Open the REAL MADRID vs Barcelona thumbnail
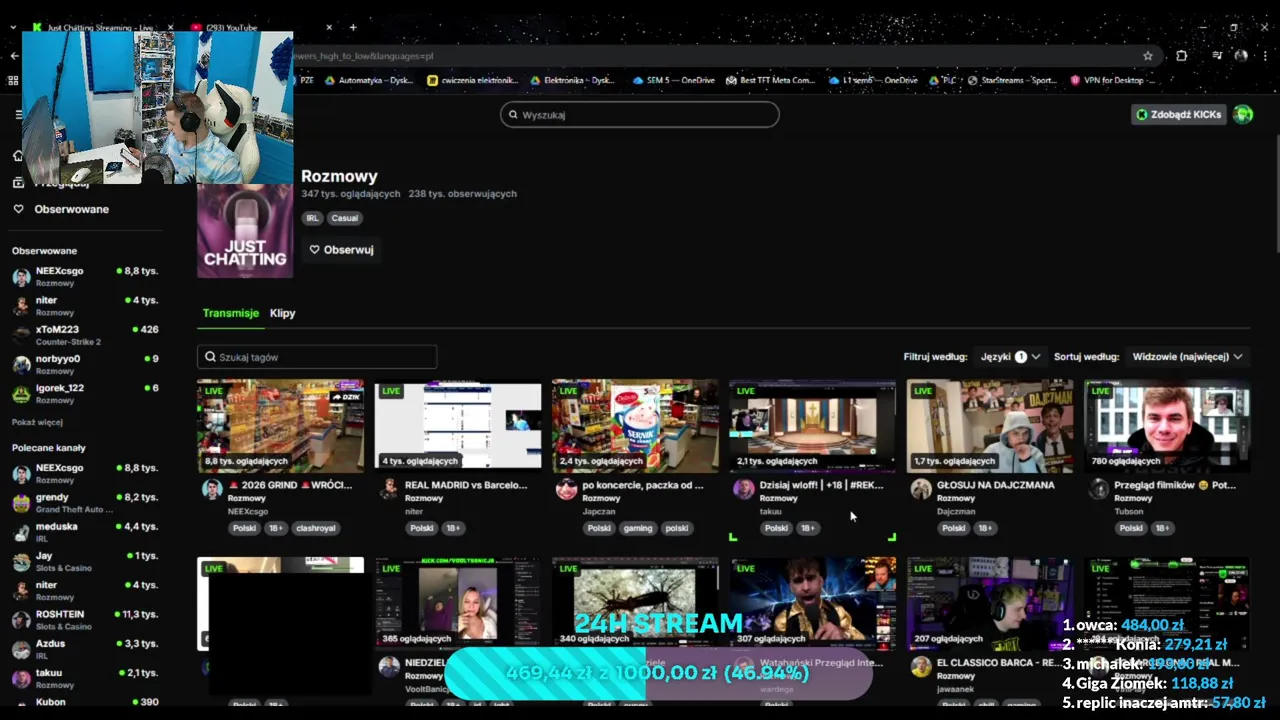Screen dimensions: 1280x720 point(458,425)
